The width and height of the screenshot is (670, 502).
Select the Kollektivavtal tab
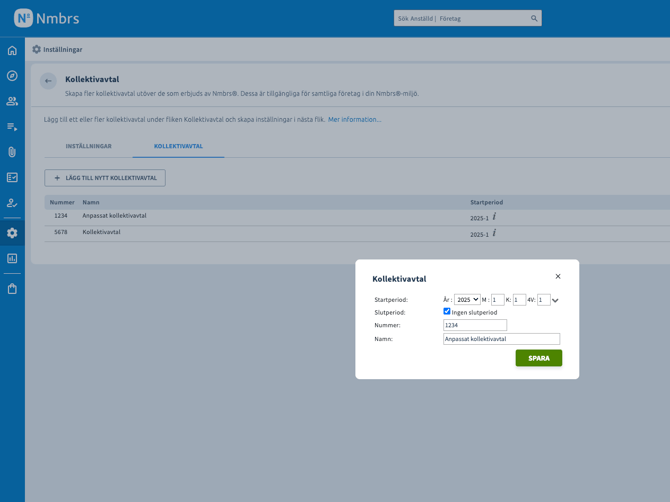(x=178, y=146)
